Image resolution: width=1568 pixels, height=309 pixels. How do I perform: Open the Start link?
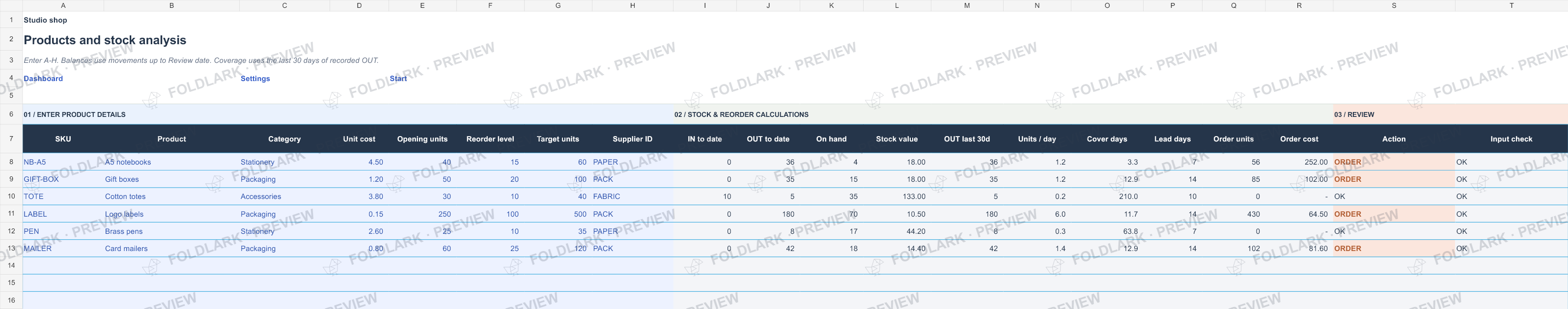pos(398,79)
